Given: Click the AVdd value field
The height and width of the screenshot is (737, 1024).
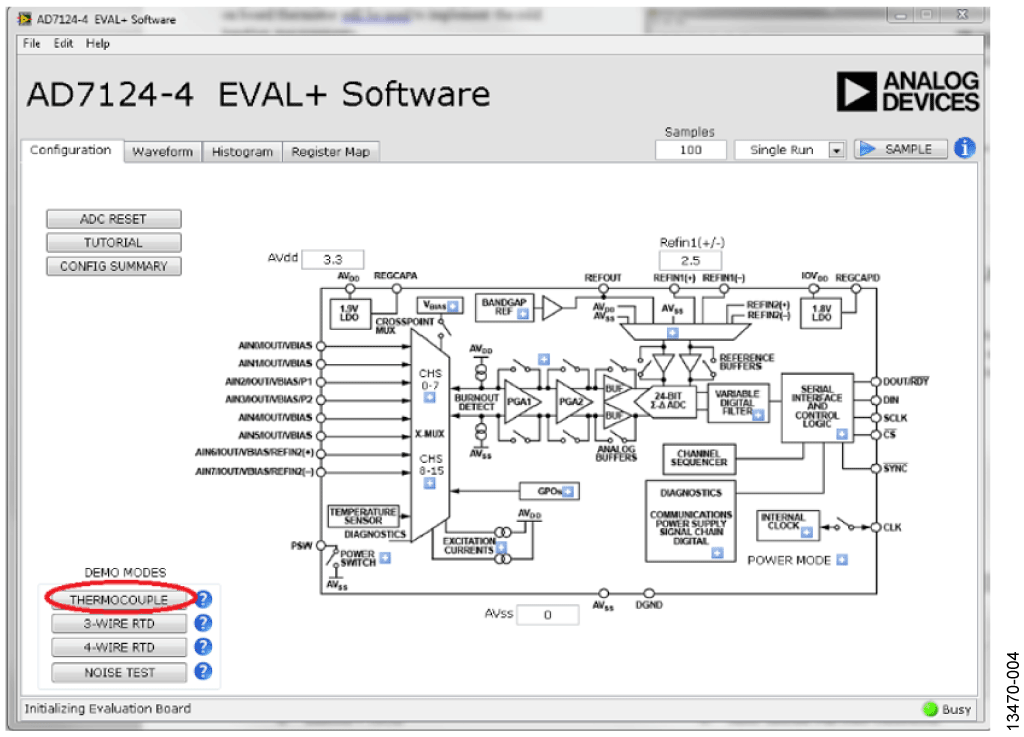Looking at the screenshot, I should point(332,259).
